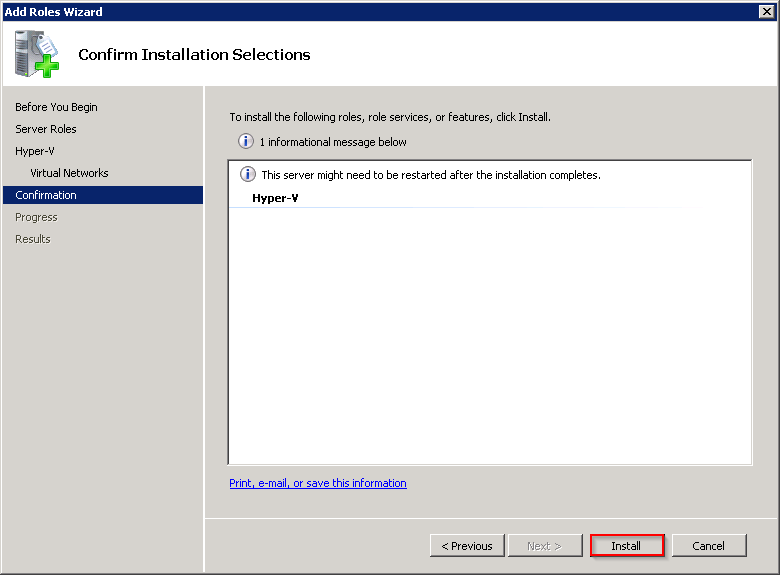This screenshot has width=780, height=575.
Task: Click info icon beside 1 informational message
Action: tap(246, 141)
